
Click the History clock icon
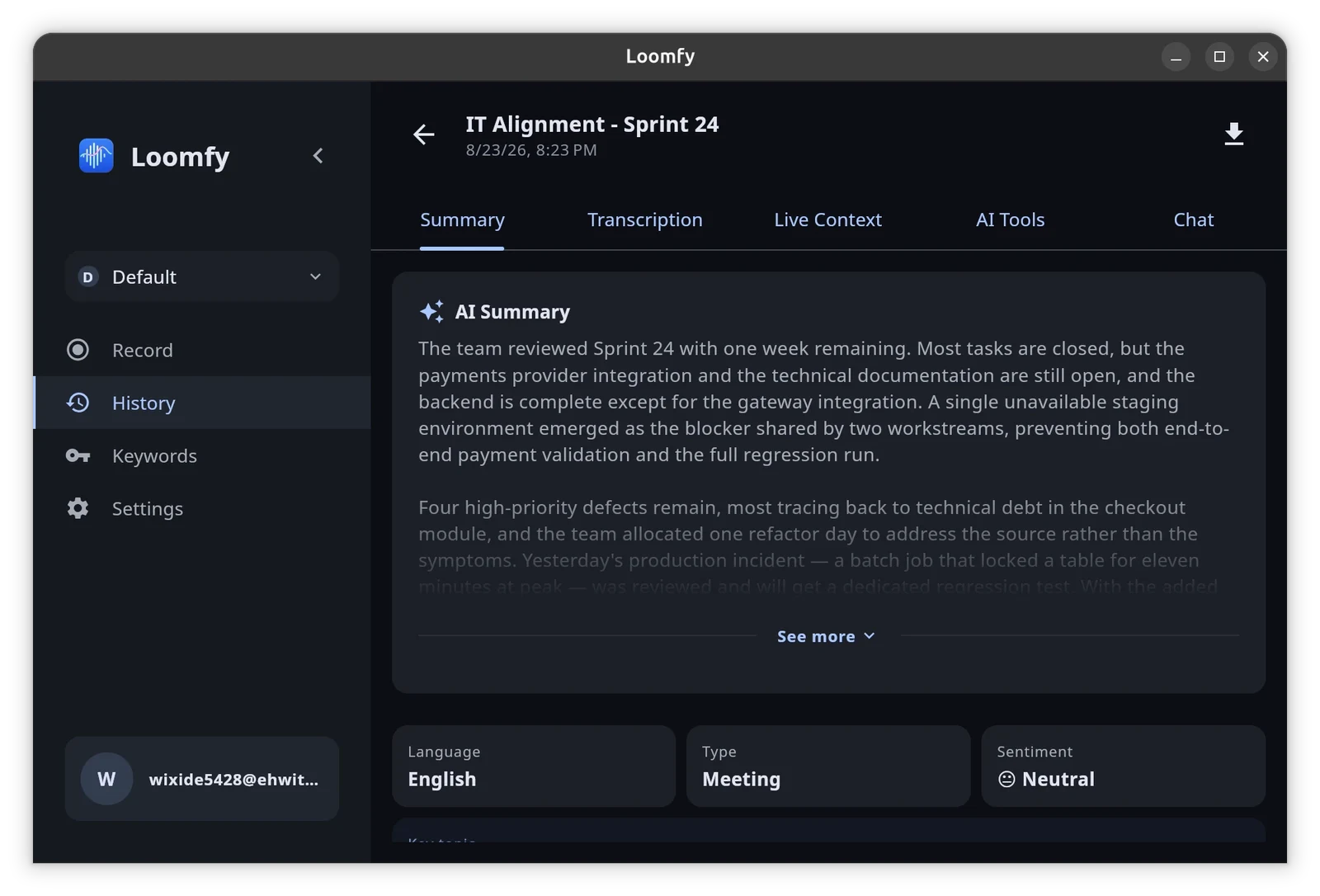pyautogui.click(x=78, y=403)
